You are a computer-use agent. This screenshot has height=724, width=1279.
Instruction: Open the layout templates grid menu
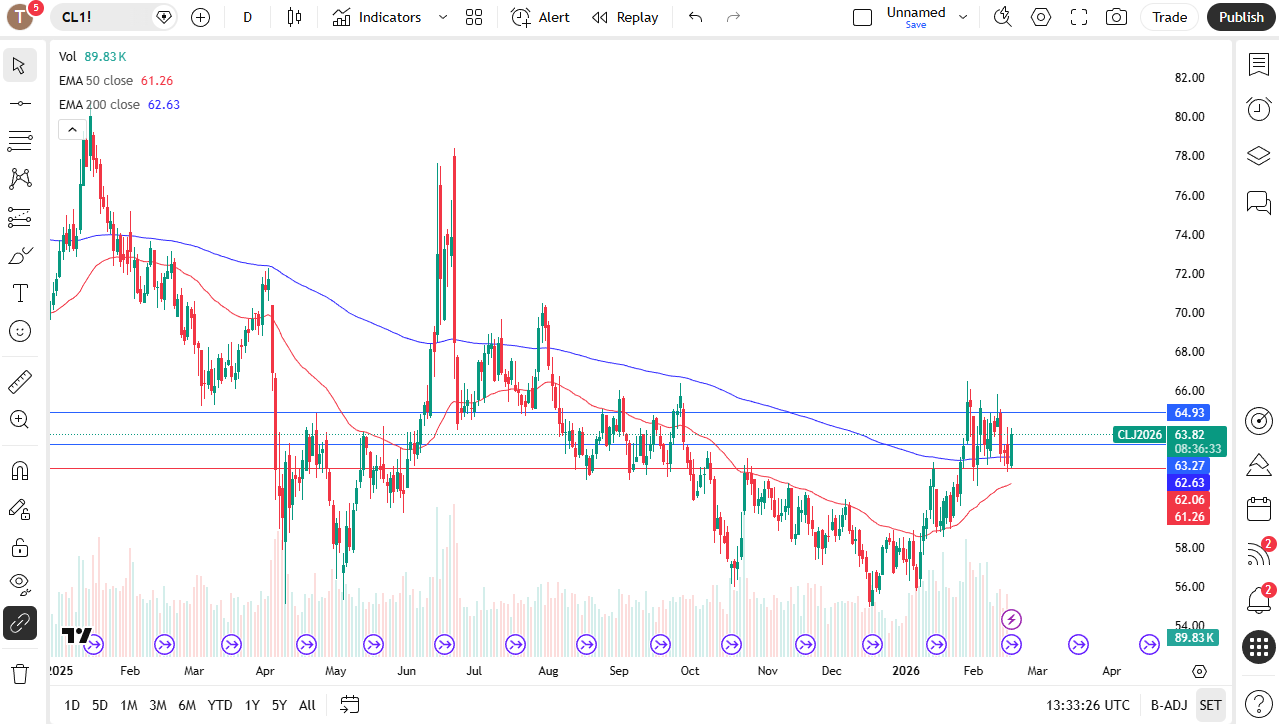tap(474, 17)
